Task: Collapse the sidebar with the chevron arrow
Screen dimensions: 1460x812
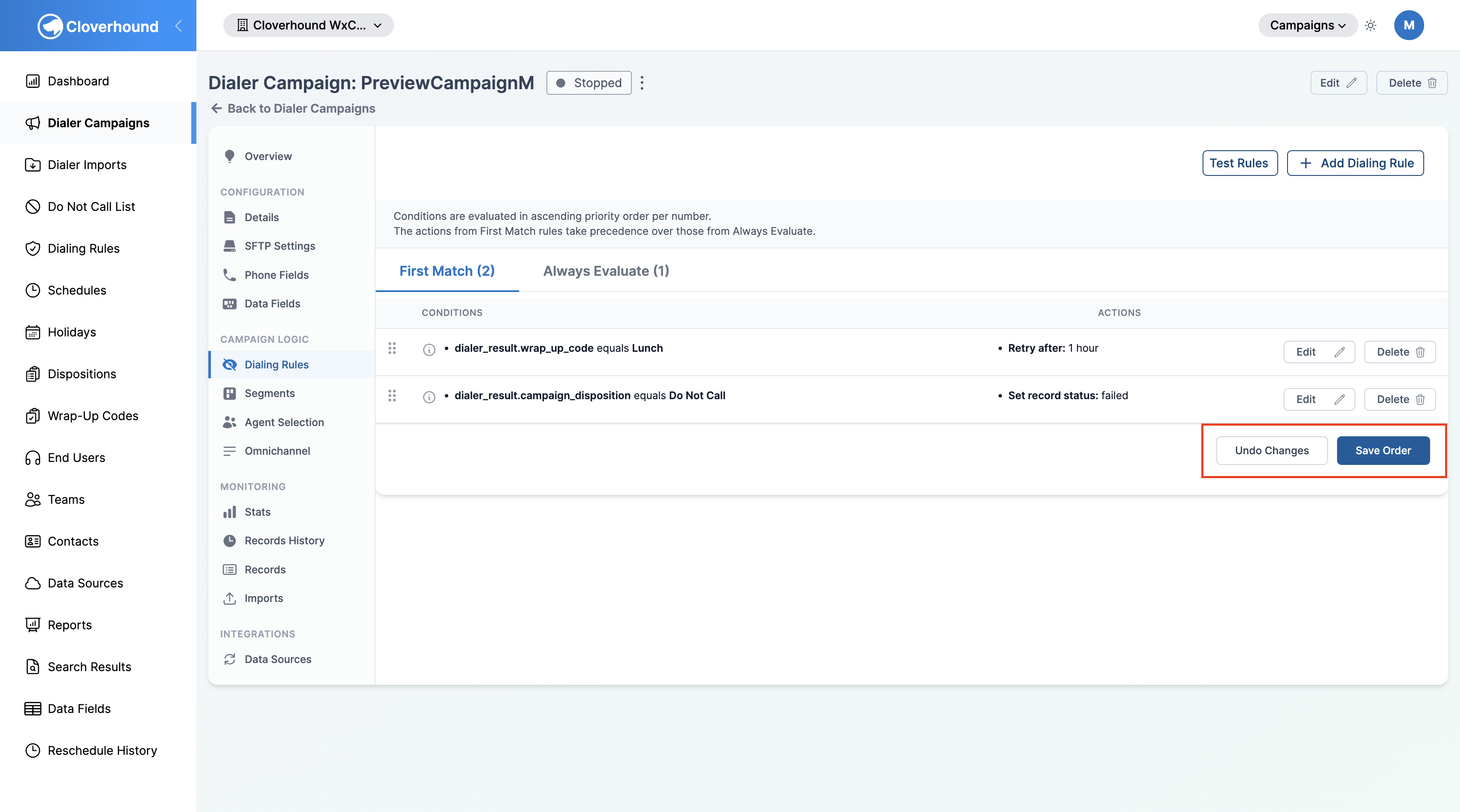Action: coord(178,26)
